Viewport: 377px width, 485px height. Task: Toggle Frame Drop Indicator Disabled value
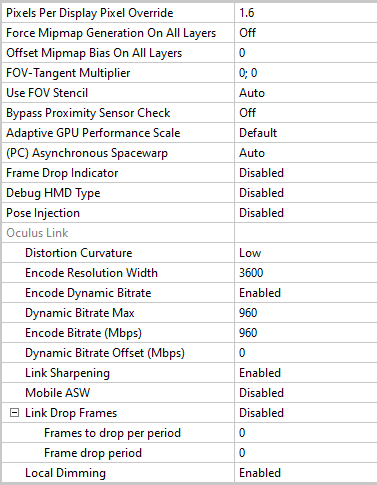[x=306, y=173]
